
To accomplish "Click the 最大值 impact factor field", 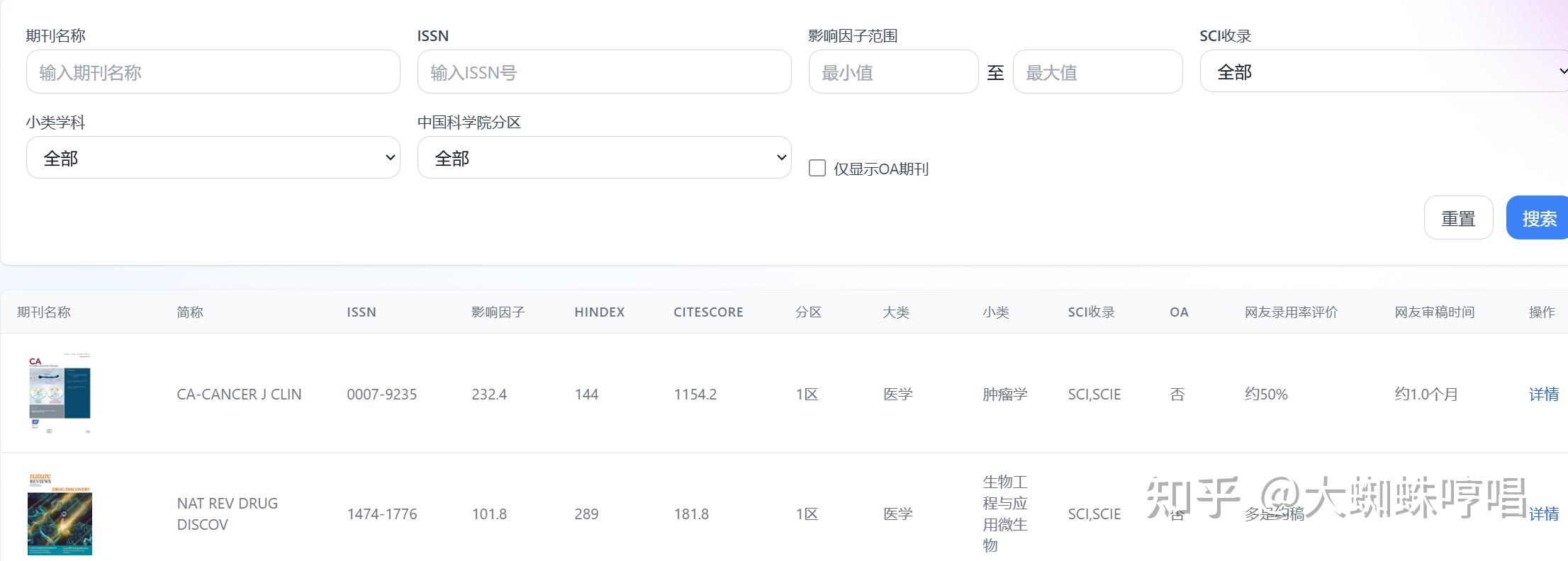I will tap(1097, 72).
